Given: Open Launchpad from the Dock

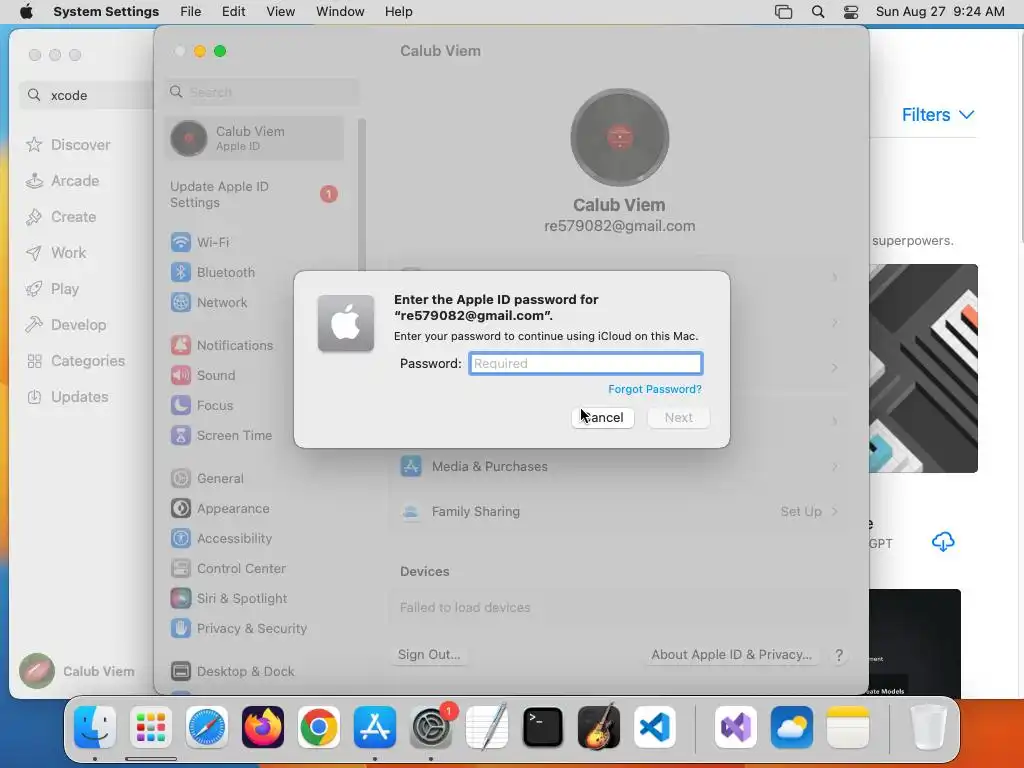Looking at the screenshot, I should click(x=151, y=727).
